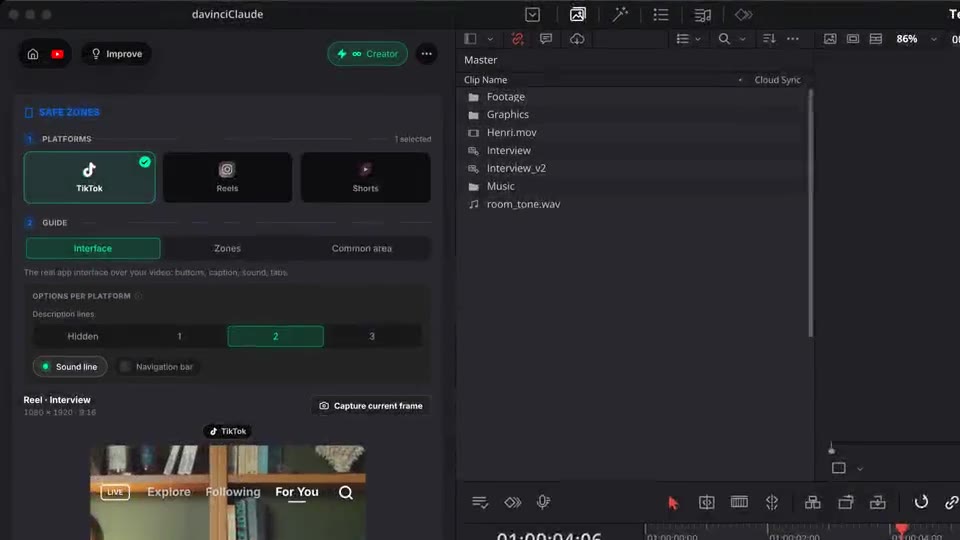Open the viewer zoom 86% dropdown

tap(916, 39)
